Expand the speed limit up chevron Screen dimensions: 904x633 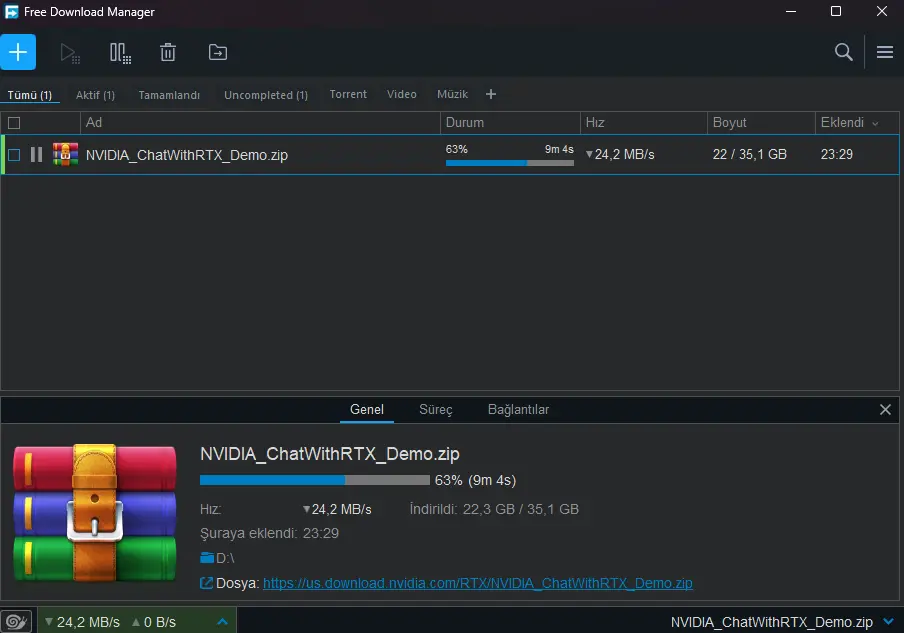(223, 621)
